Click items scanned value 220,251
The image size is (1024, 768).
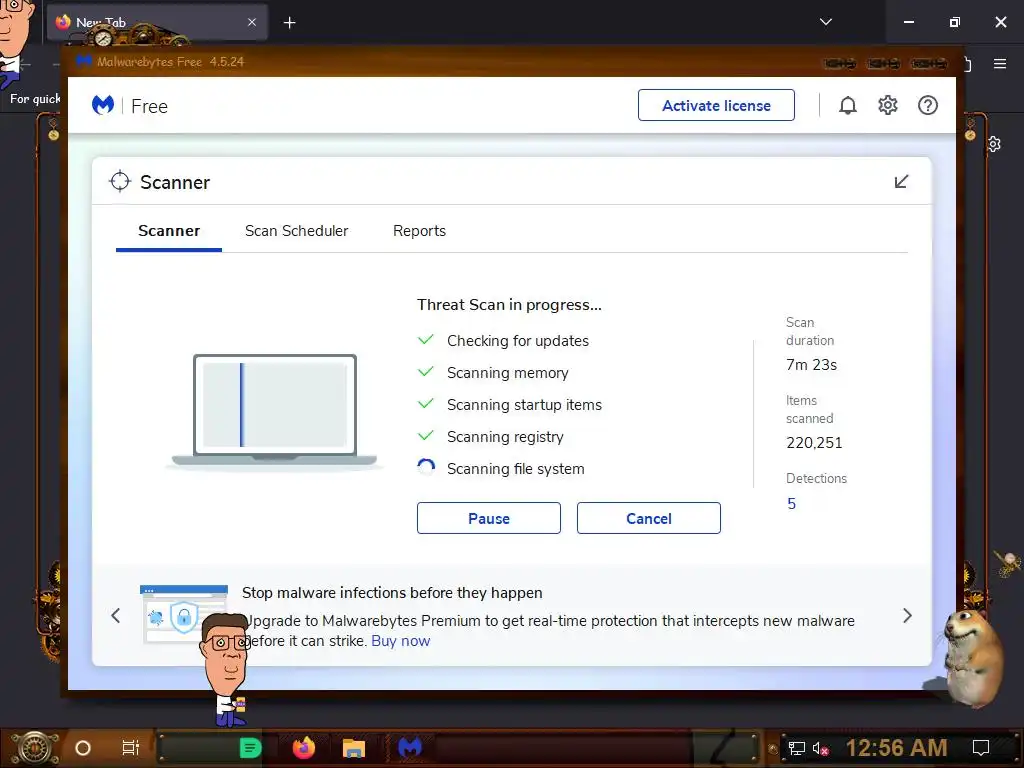click(x=814, y=443)
